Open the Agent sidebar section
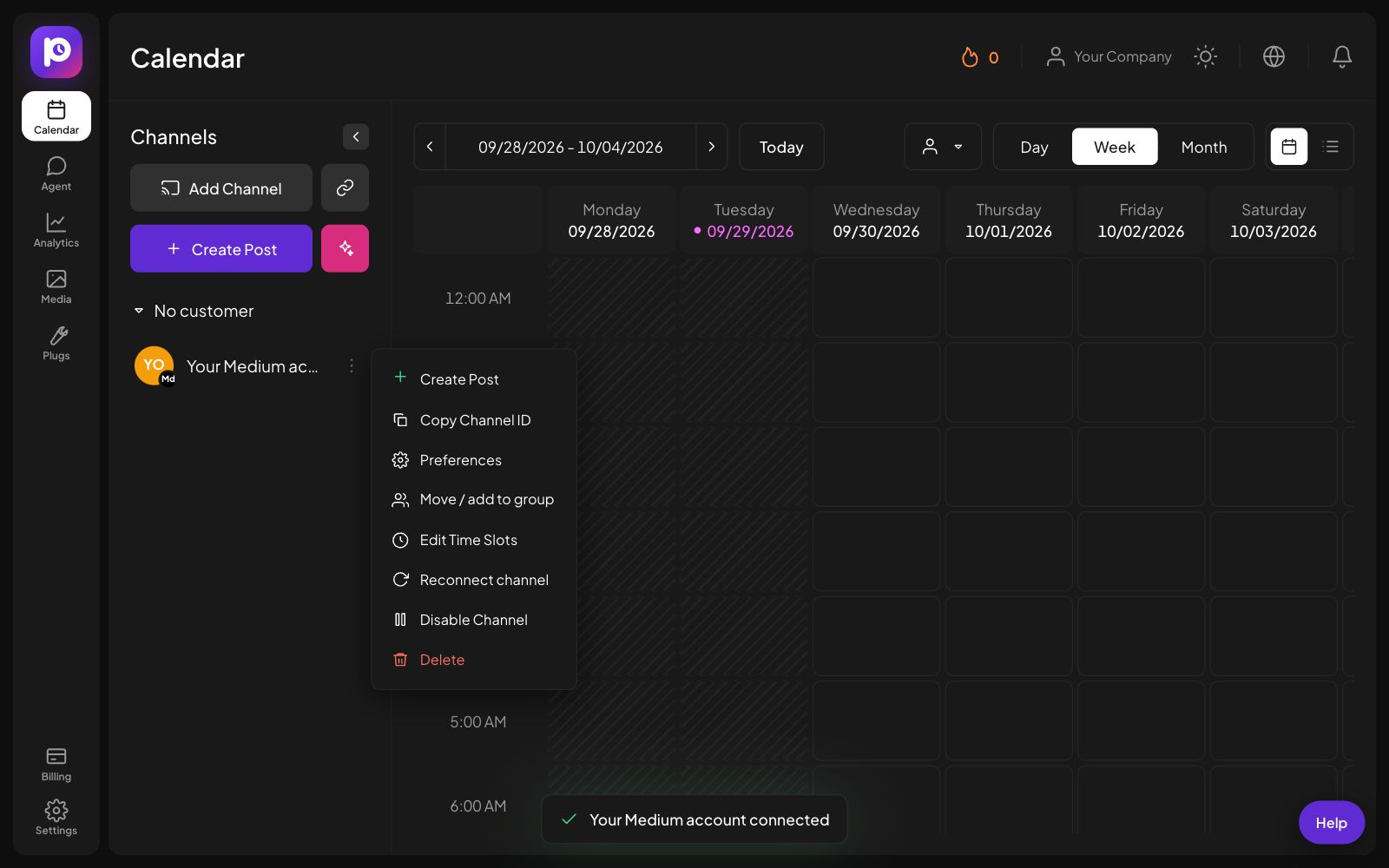1389x868 pixels. pos(56,174)
